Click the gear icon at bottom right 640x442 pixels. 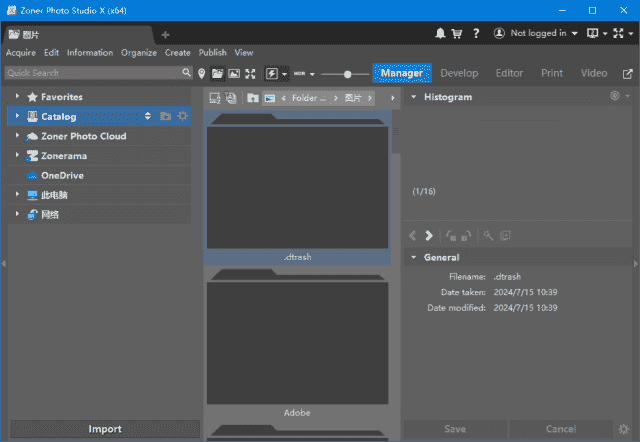coord(623,429)
